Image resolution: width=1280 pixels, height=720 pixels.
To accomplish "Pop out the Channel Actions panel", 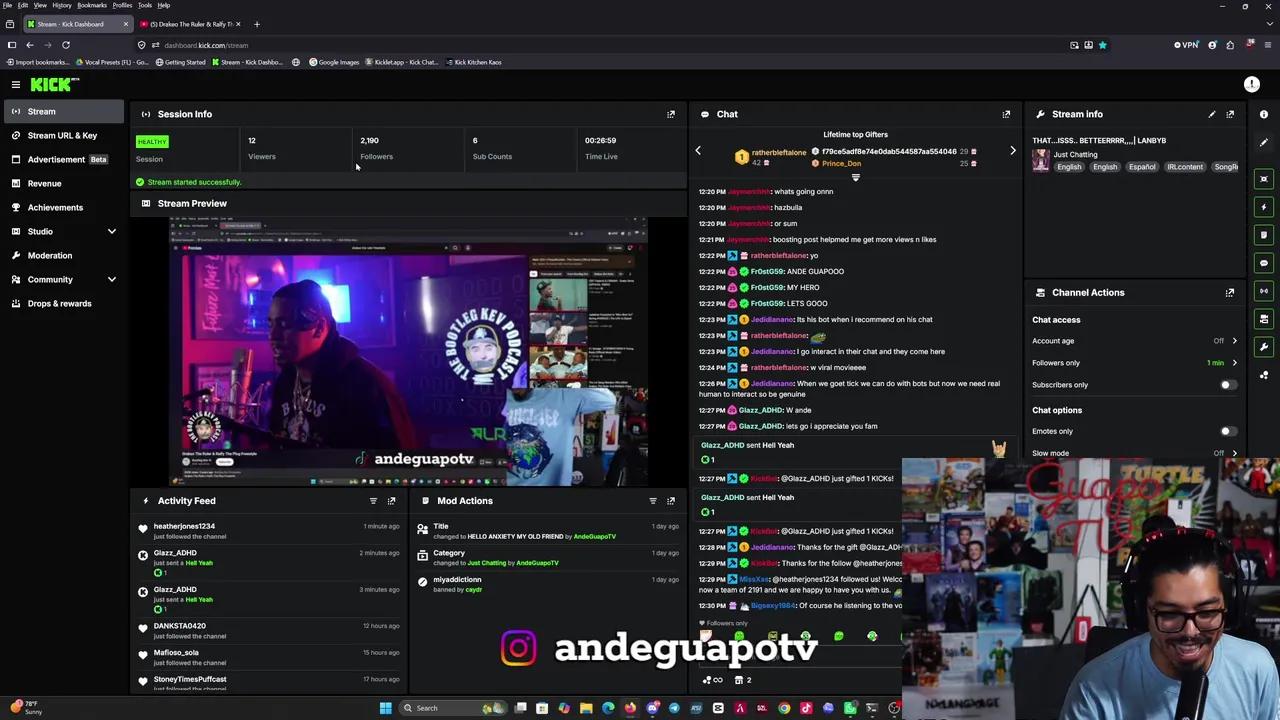I will (1230, 293).
